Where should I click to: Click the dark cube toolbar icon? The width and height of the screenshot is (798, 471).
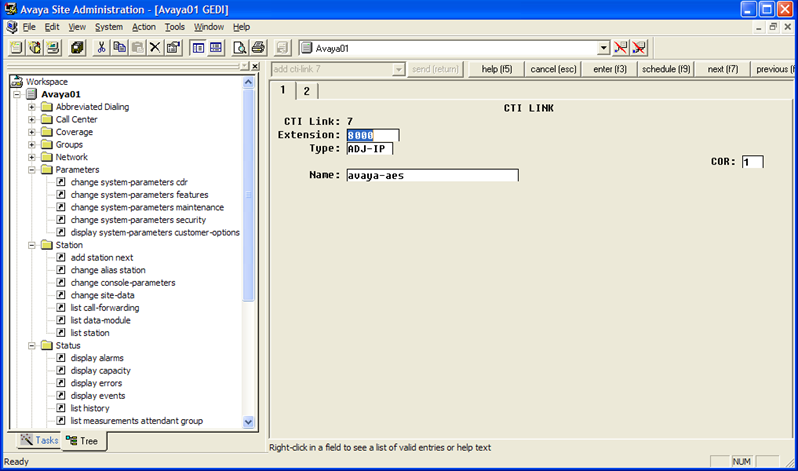[x=77, y=48]
